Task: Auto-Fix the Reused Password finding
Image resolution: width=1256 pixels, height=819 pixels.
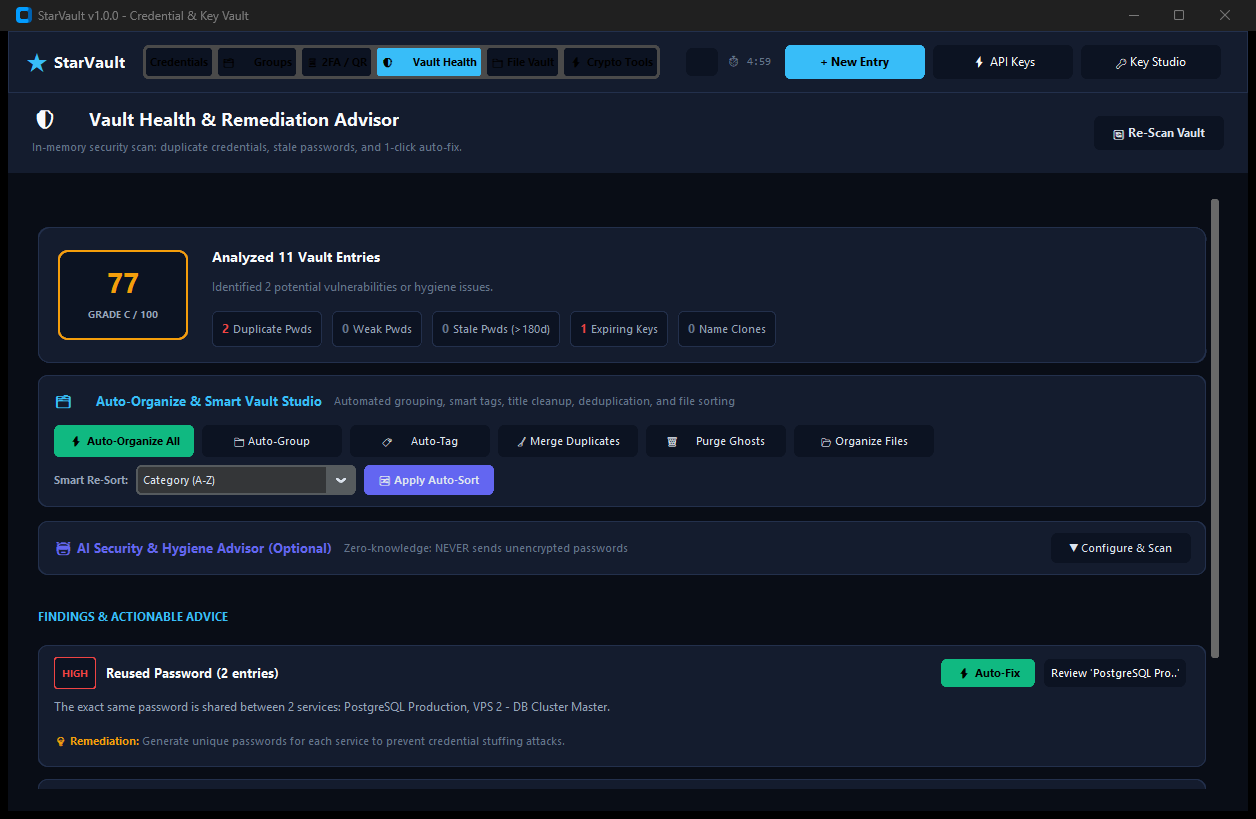Action: point(988,673)
